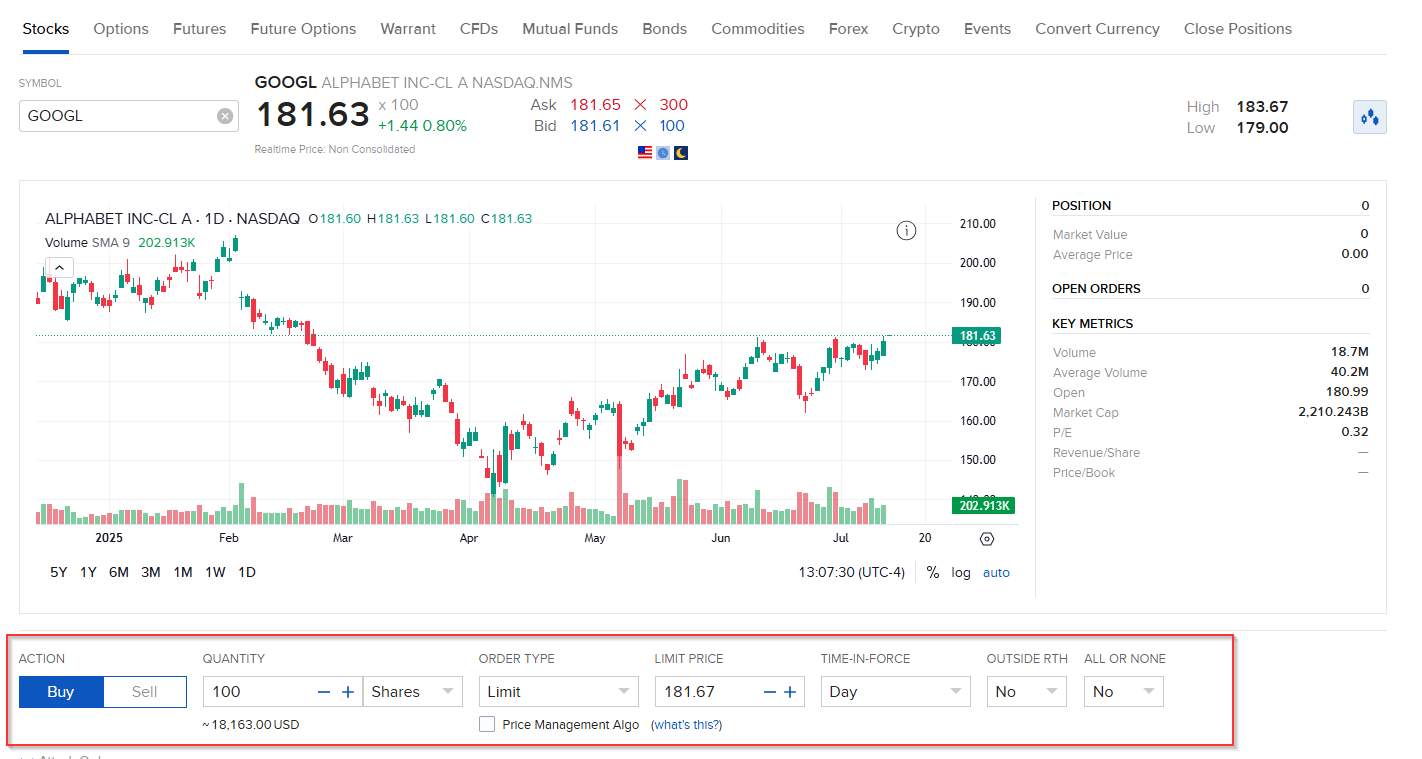Select the 1Y chart timeframe
The width and height of the screenshot is (1422, 759).
click(87, 572)
